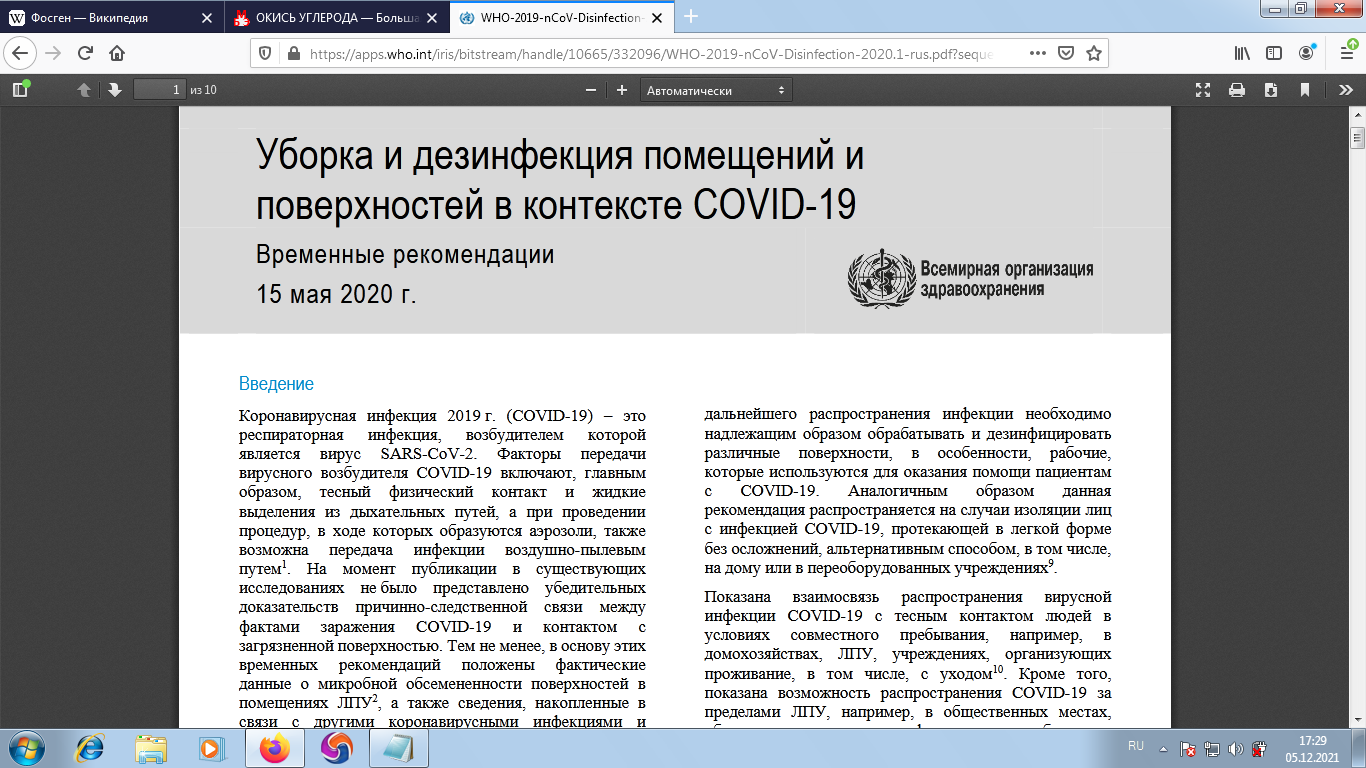Open Presentation Mode in the PDF viewer
1366x768 pixels.
click(x=1202, y=89)
